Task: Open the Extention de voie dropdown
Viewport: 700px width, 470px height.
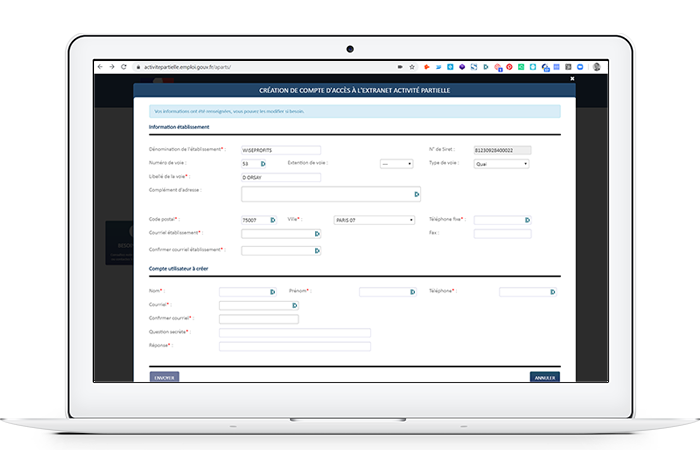Action: (396, 164)
